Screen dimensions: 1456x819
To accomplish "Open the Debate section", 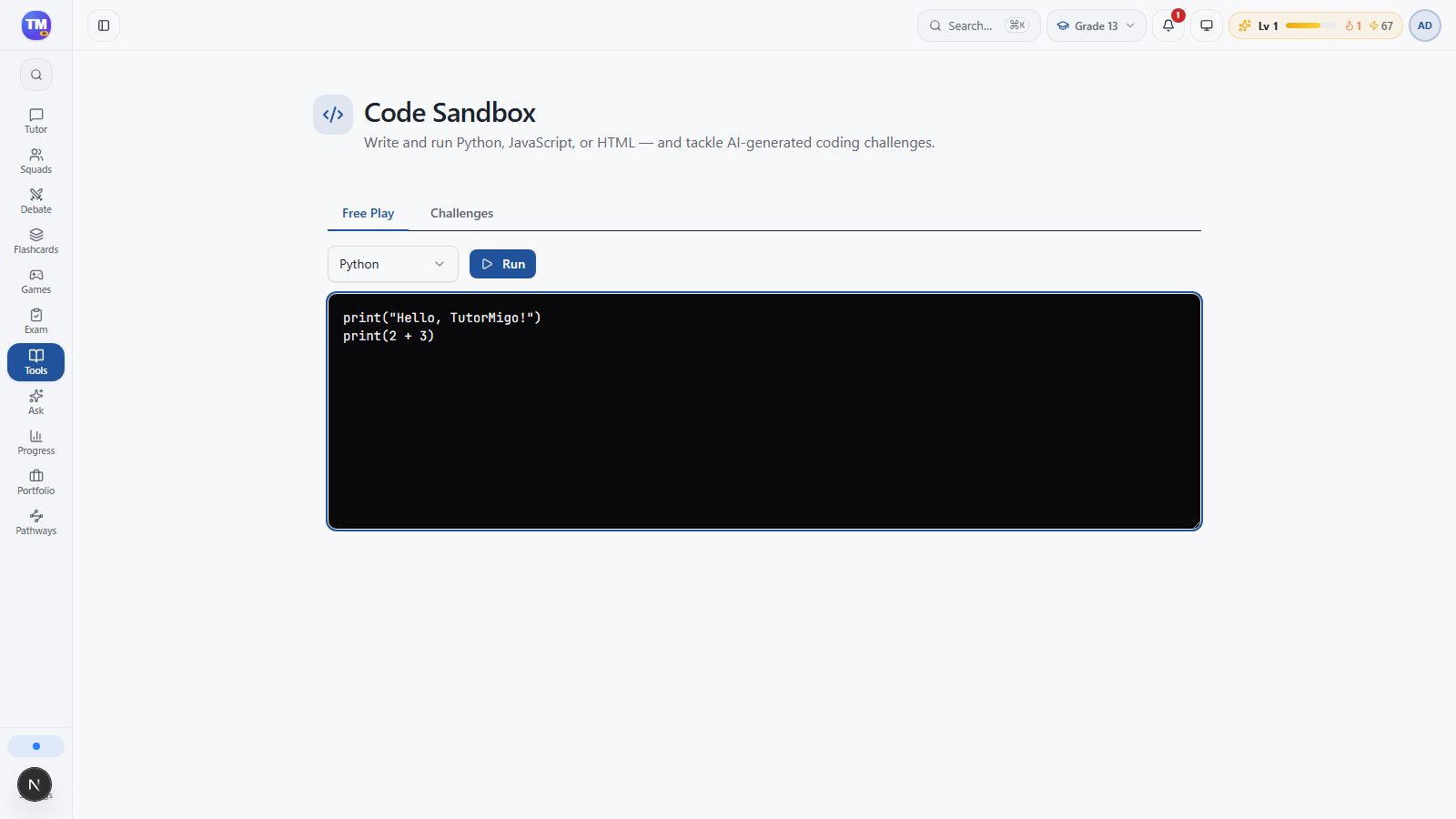I will pos(36,201).
